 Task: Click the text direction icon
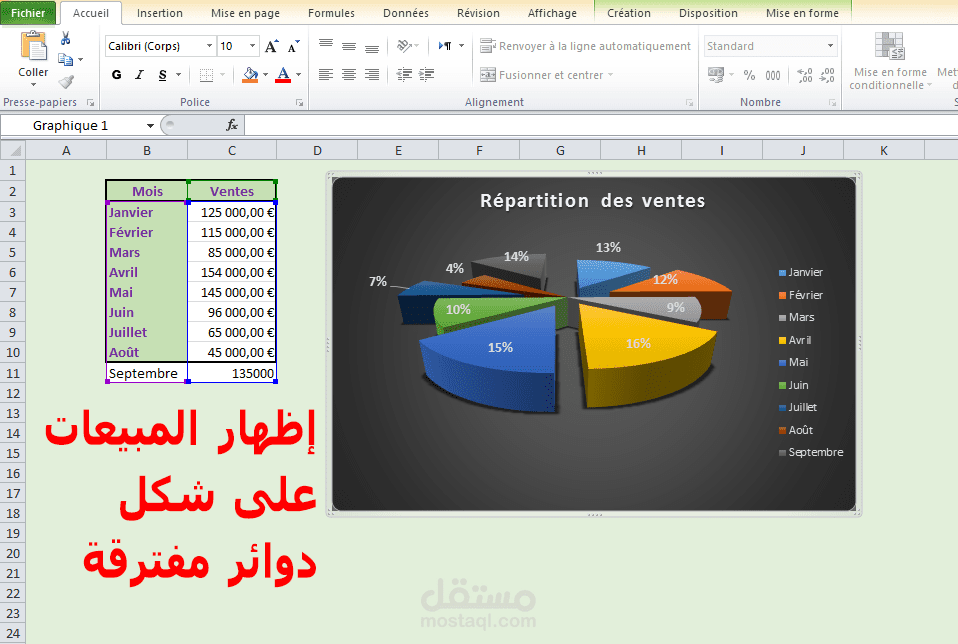coord(445,46)
